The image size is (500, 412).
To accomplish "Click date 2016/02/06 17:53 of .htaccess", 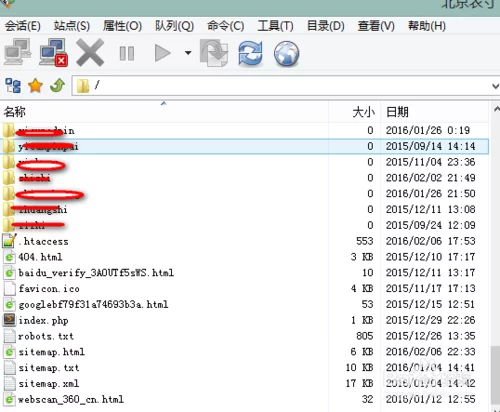I will tap(430, 241).
